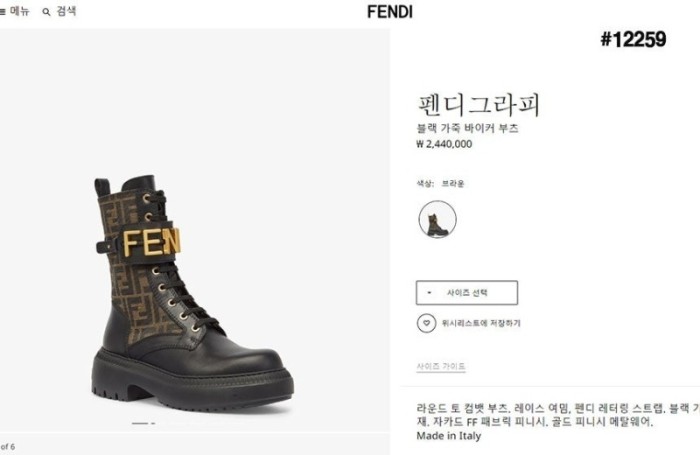
Task: Click the 검색 search label
Action: click(x=66, y=12)
